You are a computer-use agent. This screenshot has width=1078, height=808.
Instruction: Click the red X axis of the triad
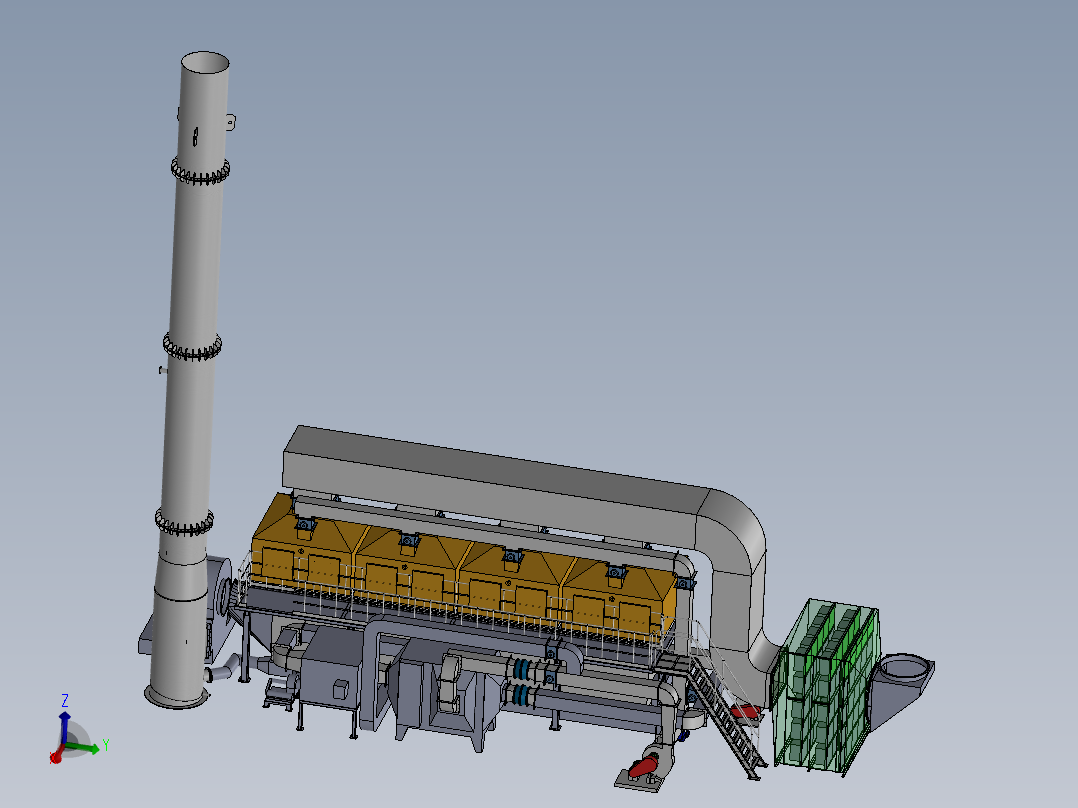57,756
